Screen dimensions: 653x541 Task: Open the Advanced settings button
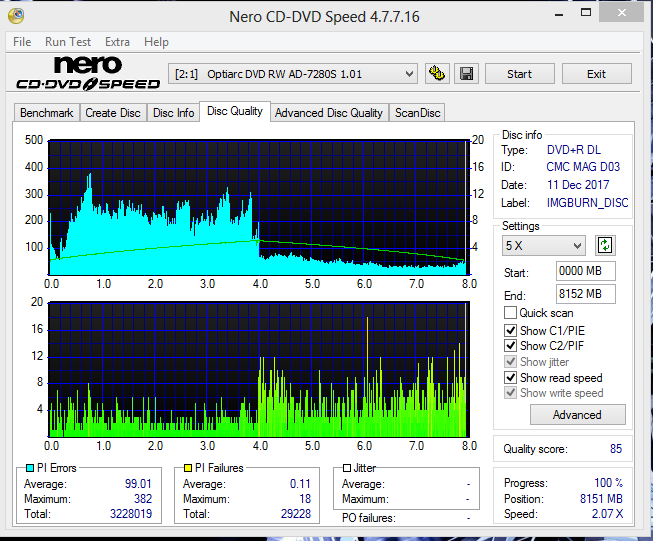tap(577, 414)
